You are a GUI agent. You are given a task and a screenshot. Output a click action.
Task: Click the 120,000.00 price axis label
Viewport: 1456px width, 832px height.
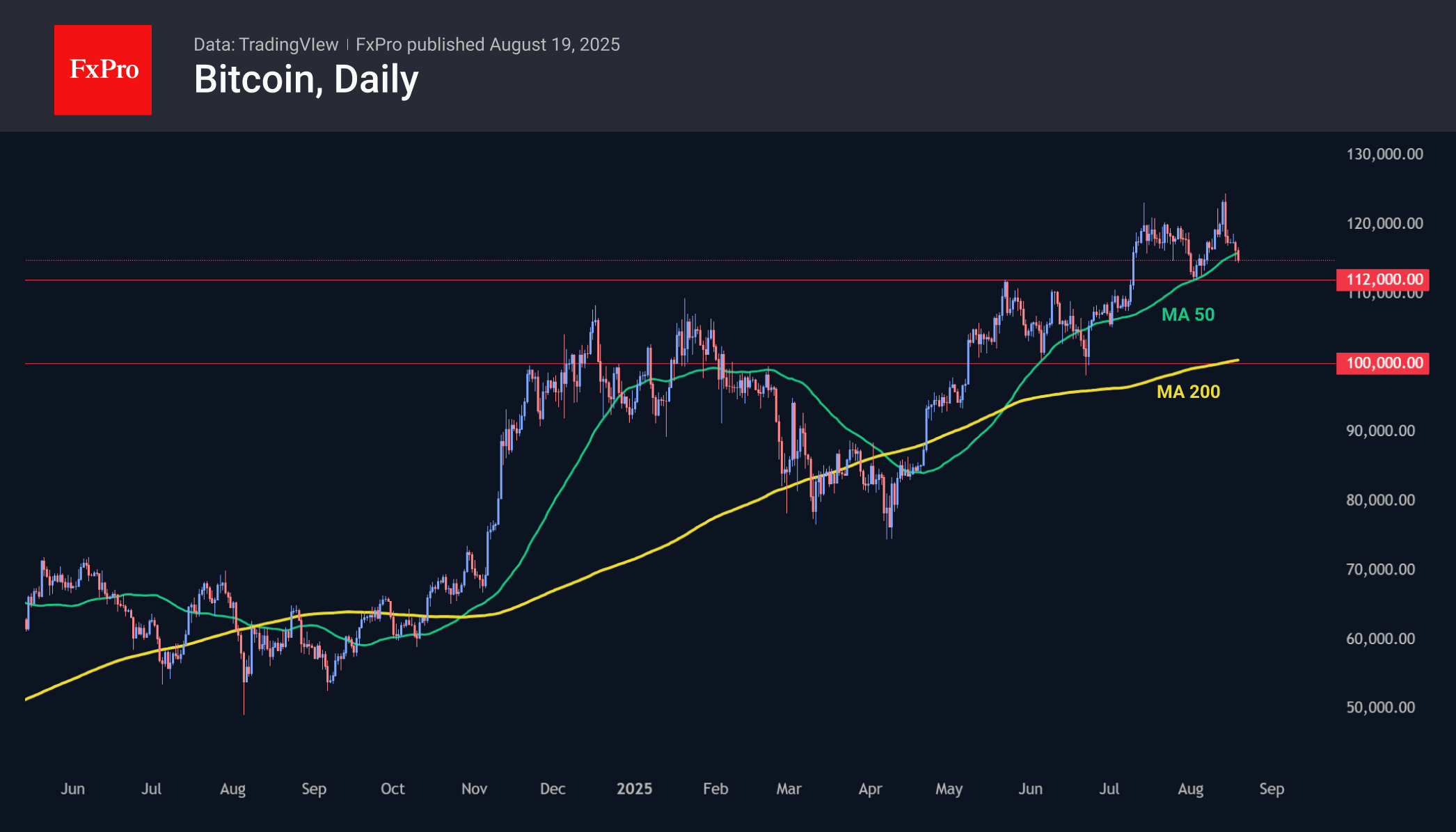pyautogui.click(x=1384, y=223)
